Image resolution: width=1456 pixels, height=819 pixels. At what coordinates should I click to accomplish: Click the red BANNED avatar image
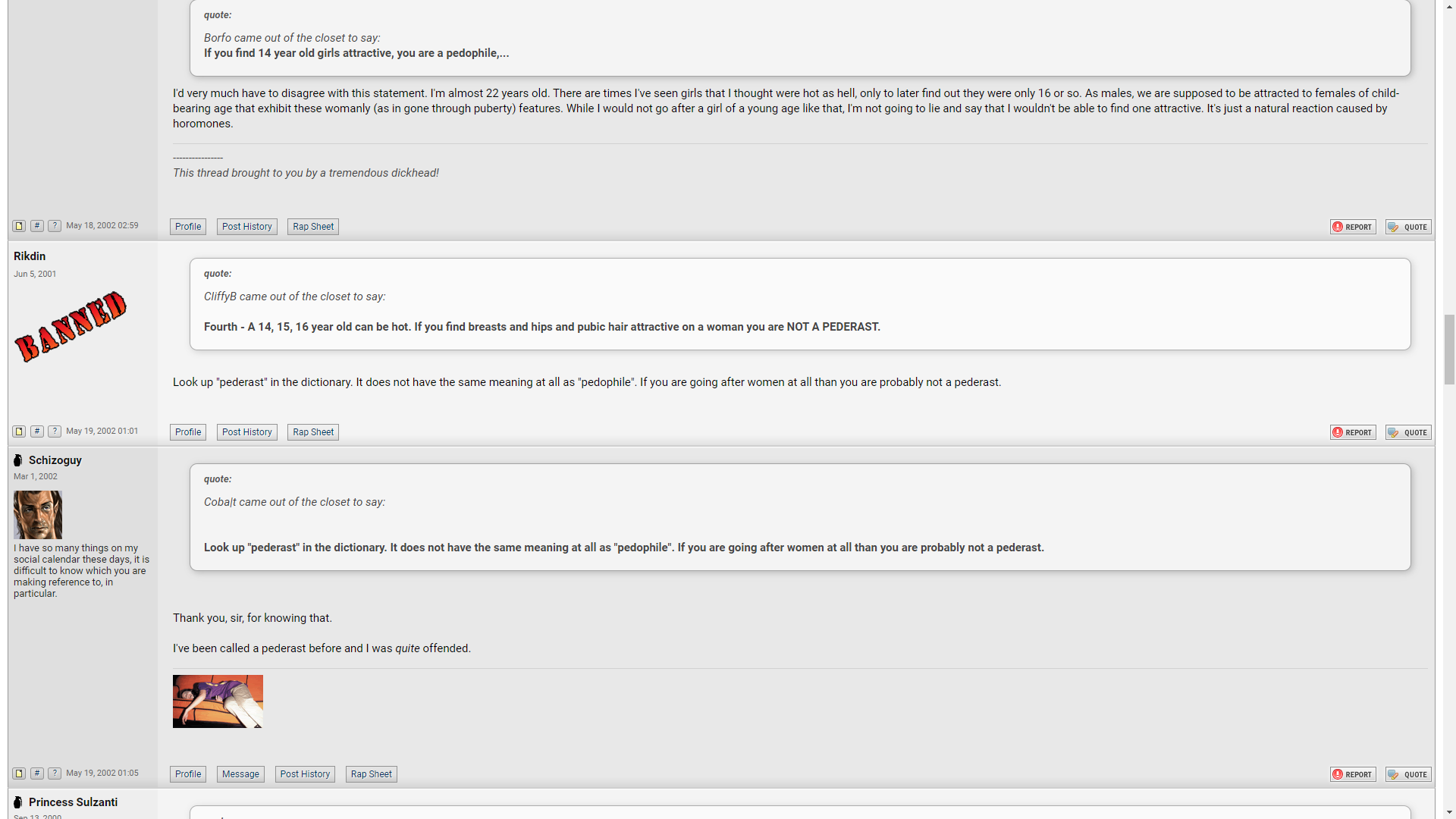pos(71,327)
